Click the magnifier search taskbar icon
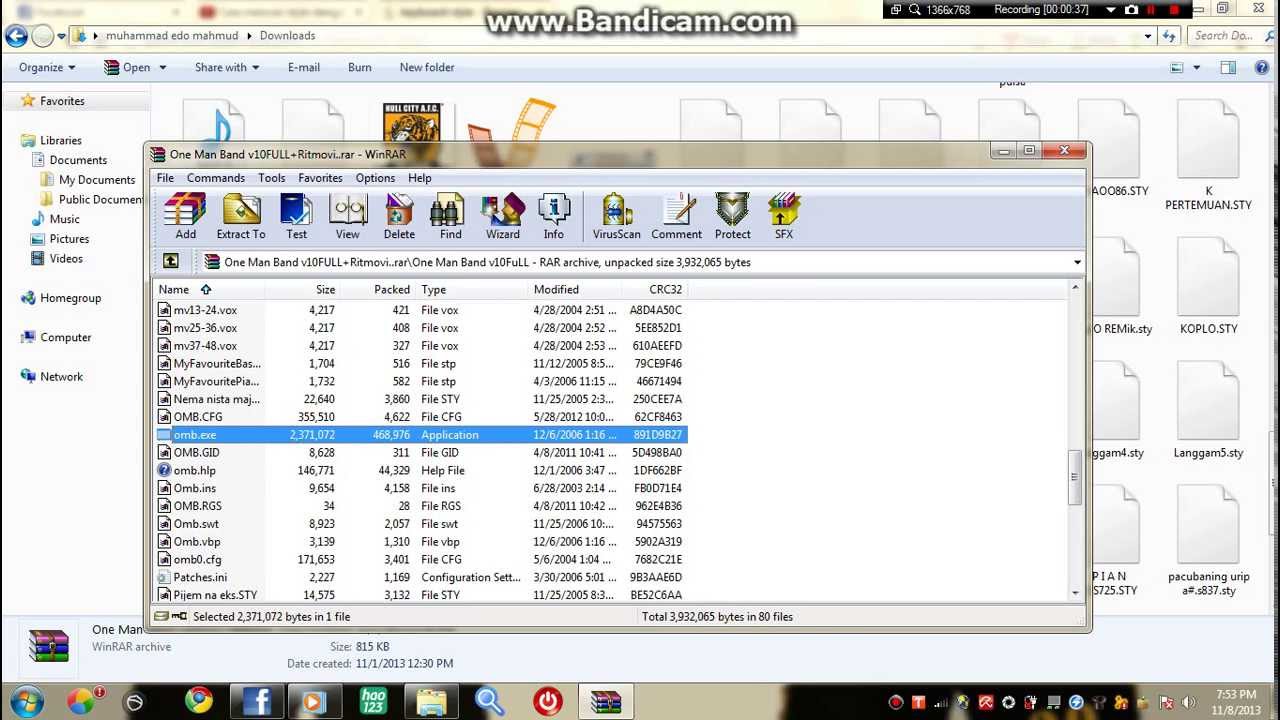 pyautogui.click(x=489, y=701)
